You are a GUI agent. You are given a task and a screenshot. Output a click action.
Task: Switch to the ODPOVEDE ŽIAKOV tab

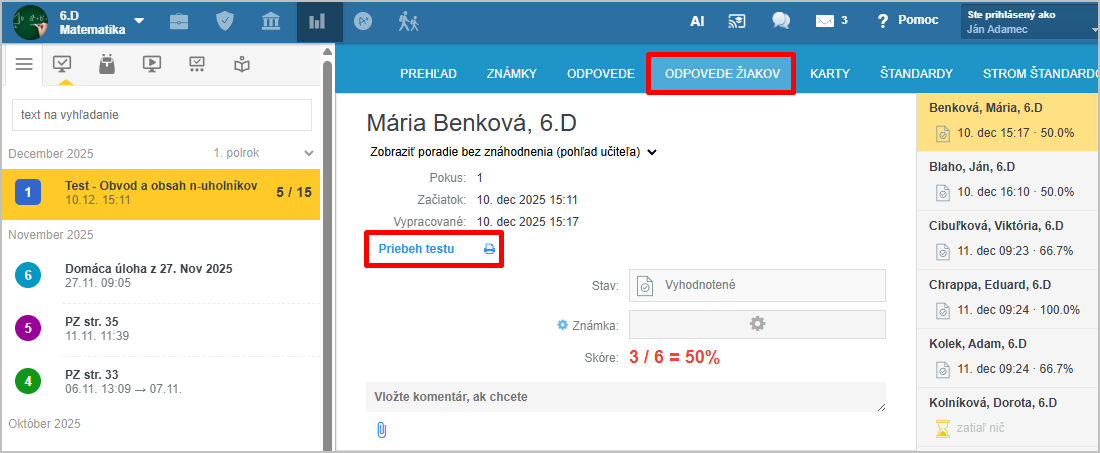[721, 74]
